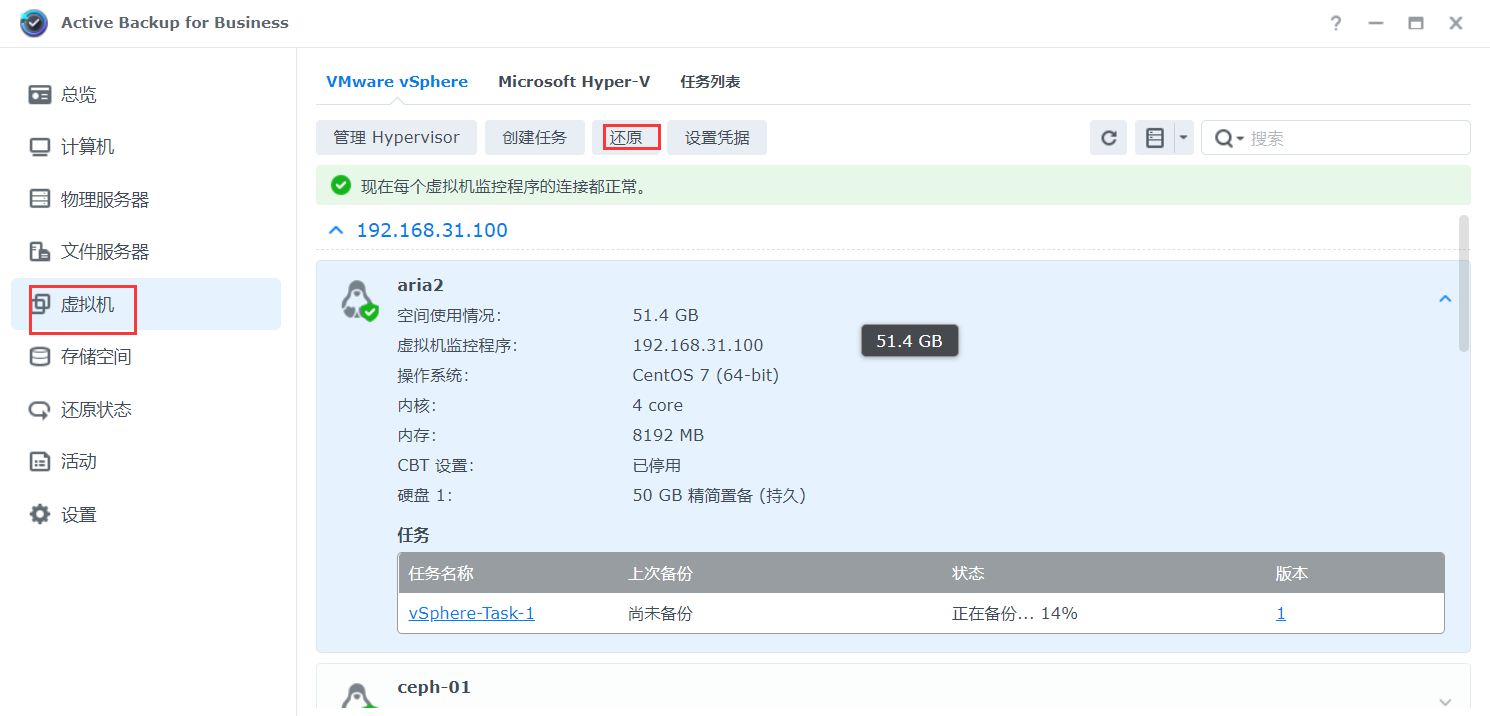Open the version 1 link

click(1281, 614)
